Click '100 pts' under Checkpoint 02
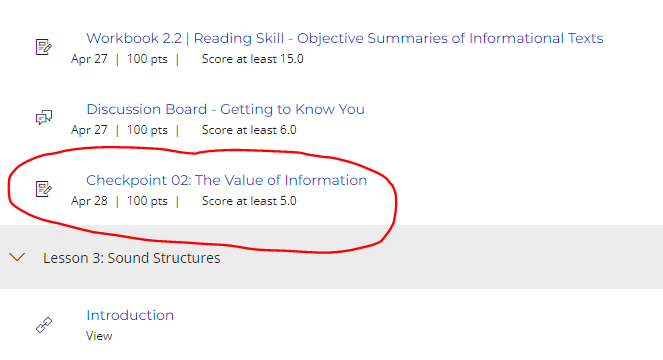 (147, 201)
